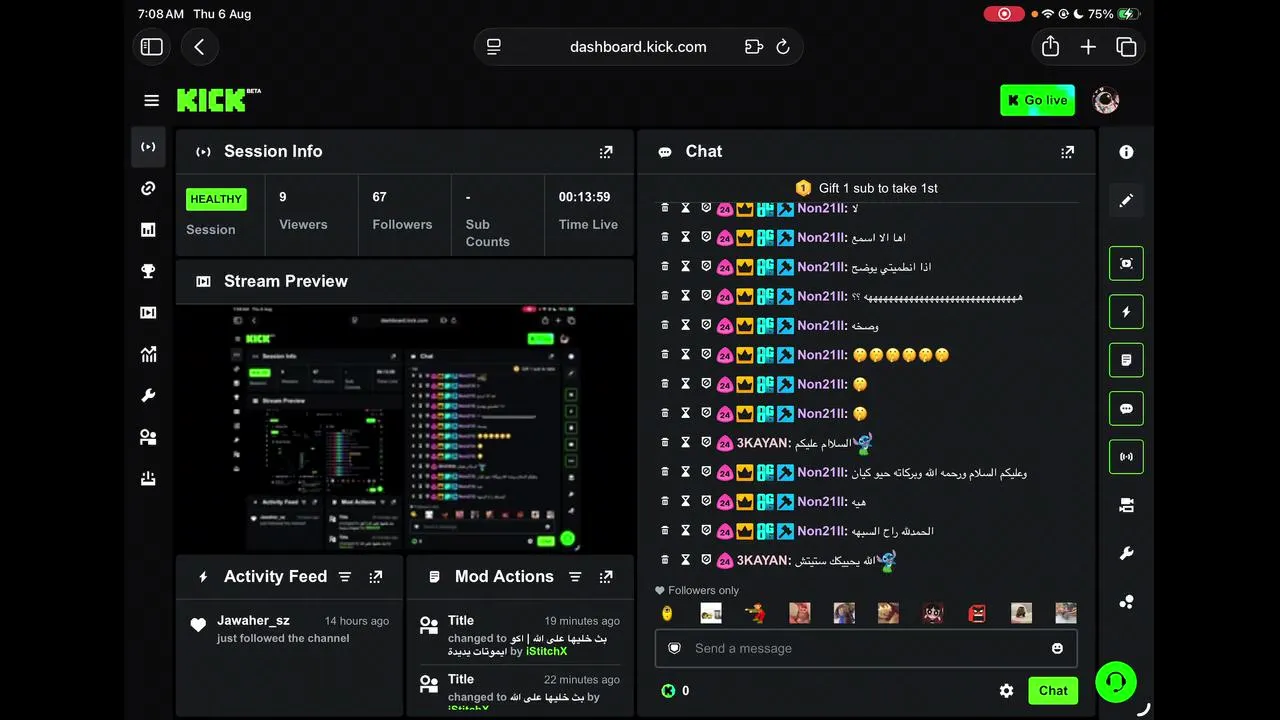The image size is (1280, 720).
Task: Open the trophy icon in the left sidebar
Action: 148,271
